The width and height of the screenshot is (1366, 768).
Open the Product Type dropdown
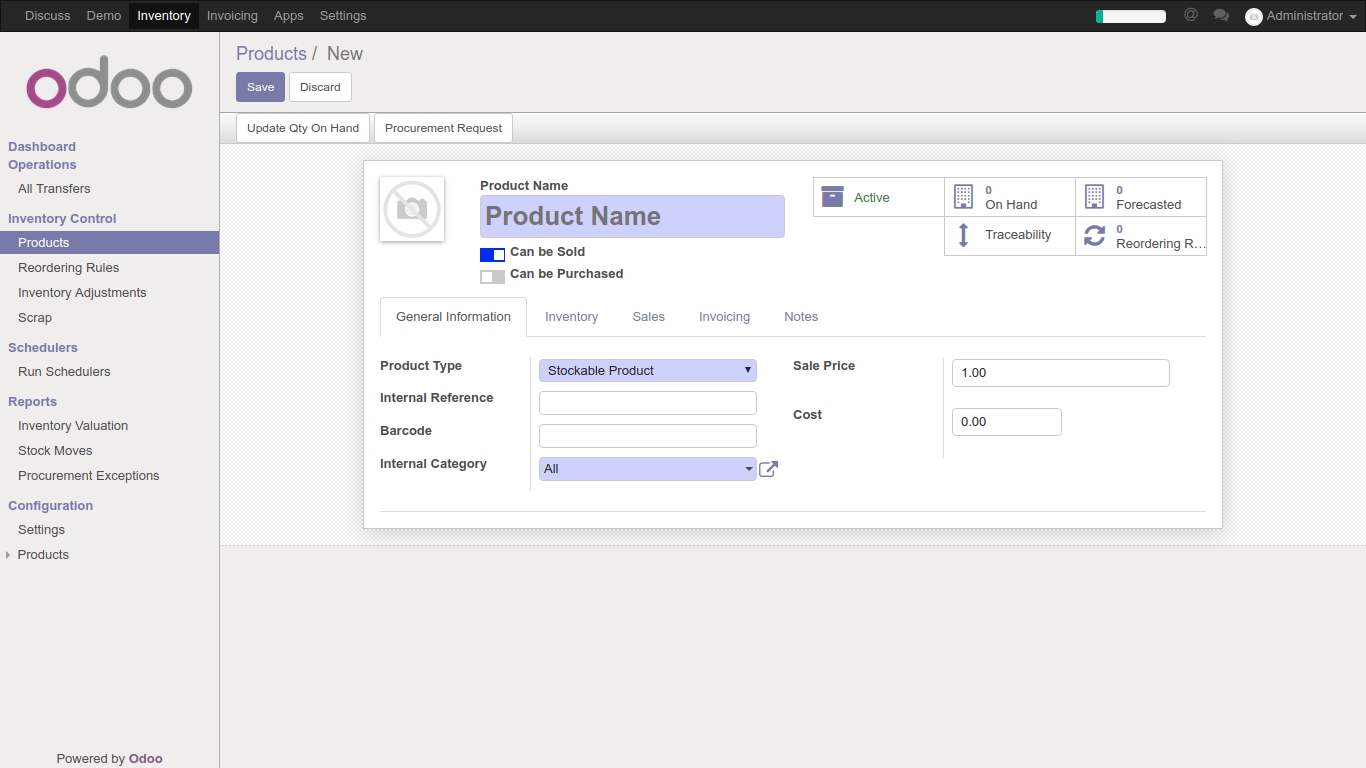(647, 371)
